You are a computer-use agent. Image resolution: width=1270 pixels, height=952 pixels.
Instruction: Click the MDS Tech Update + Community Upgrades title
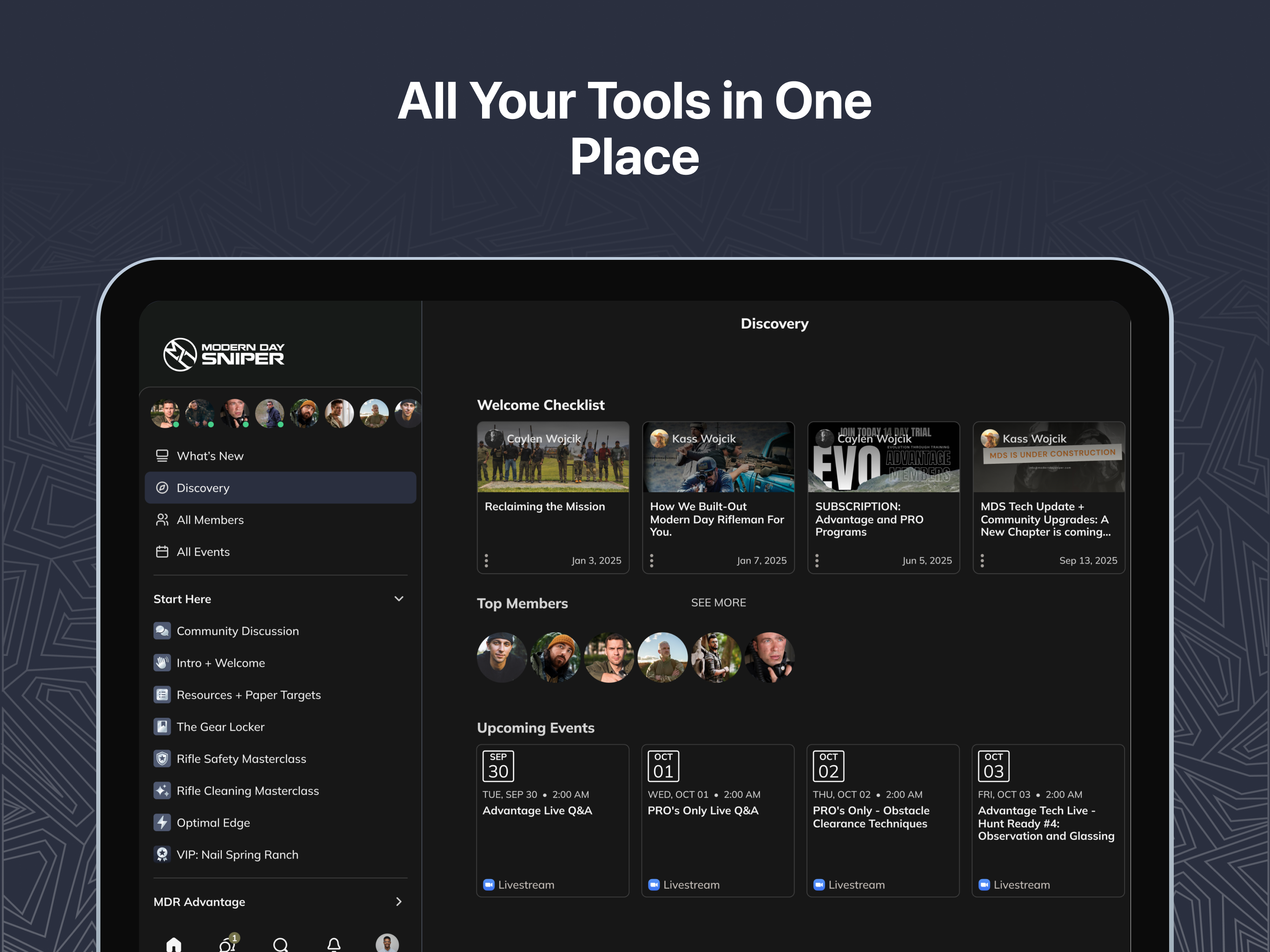click(1045, 519)
